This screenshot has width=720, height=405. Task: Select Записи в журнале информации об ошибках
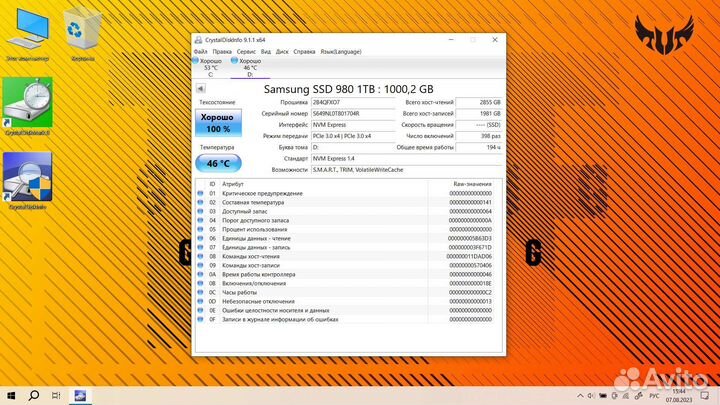[x=345, y=320]
